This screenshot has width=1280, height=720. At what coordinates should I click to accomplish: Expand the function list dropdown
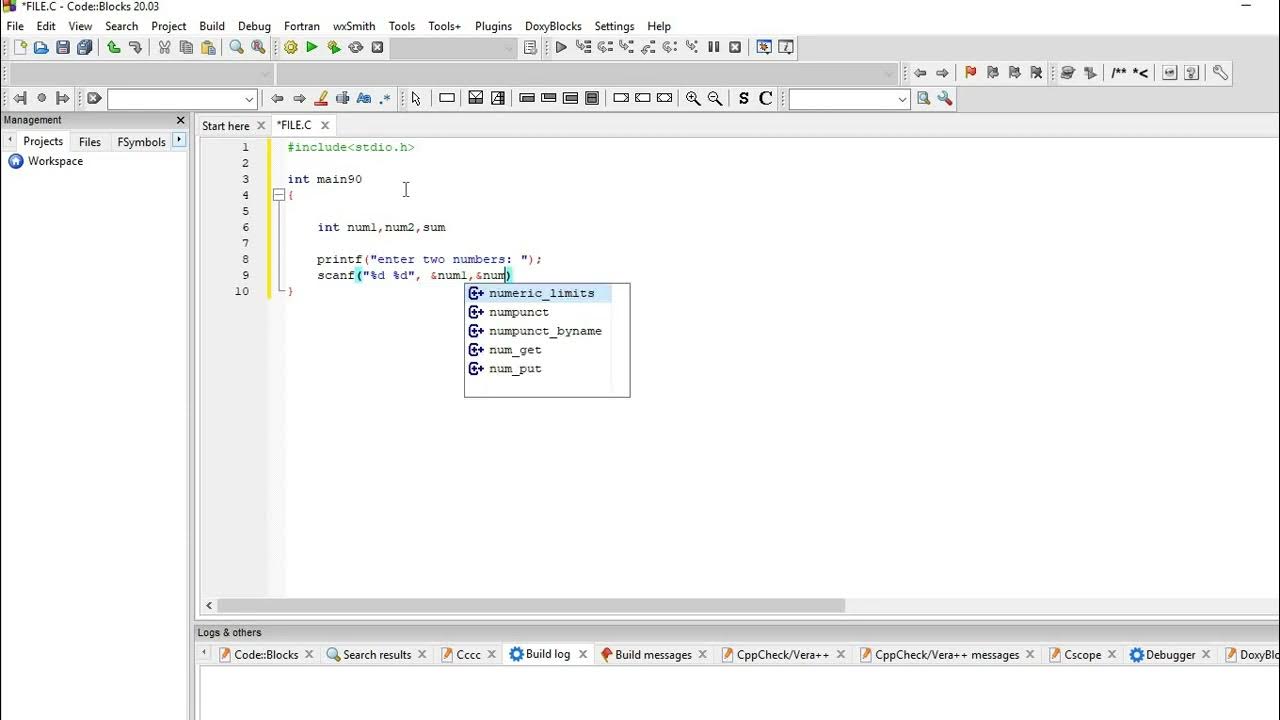point(889,73)
